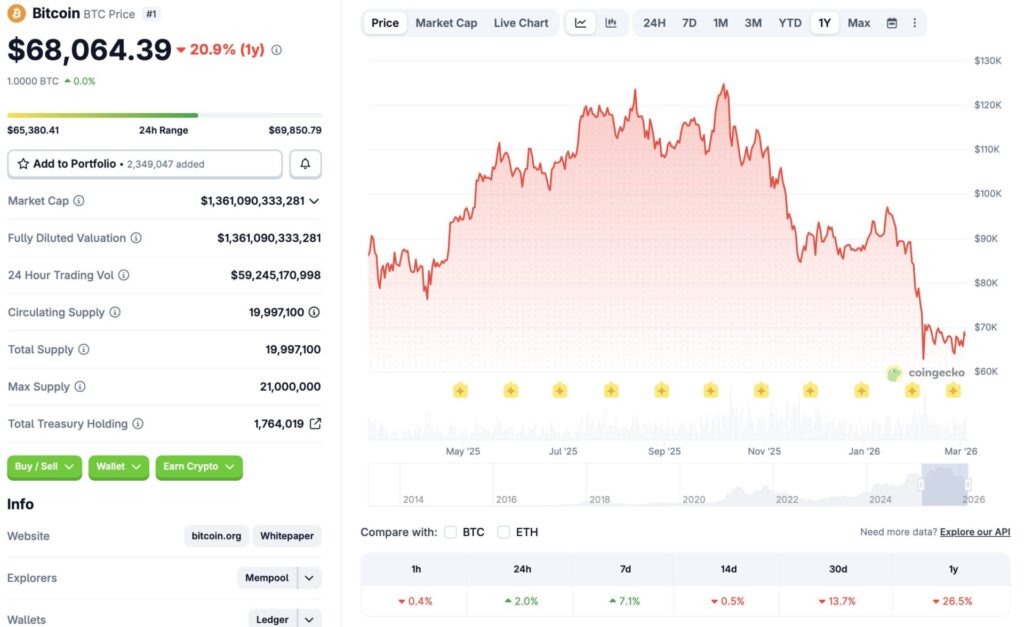Open the Earn Crypto button

click(x=199, y=467)
